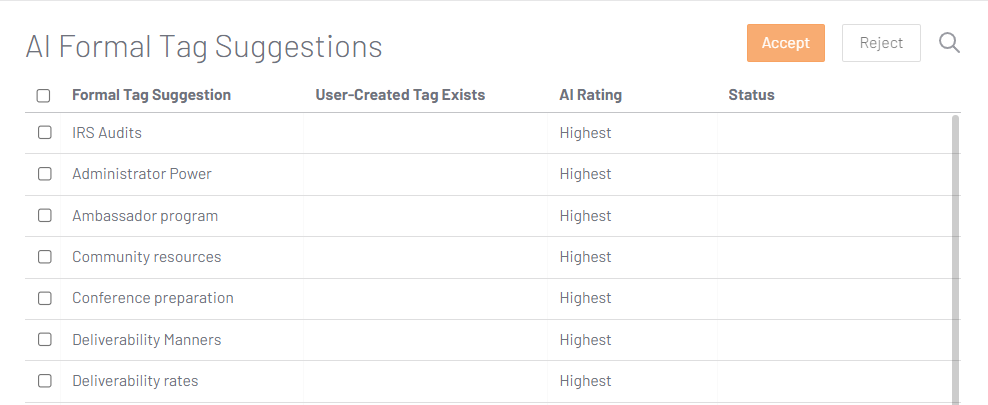Image resolution: width=988 pixels, height=405 pixels.
Task: Click the search magnifier icon
Action: [x=949, y=43]
